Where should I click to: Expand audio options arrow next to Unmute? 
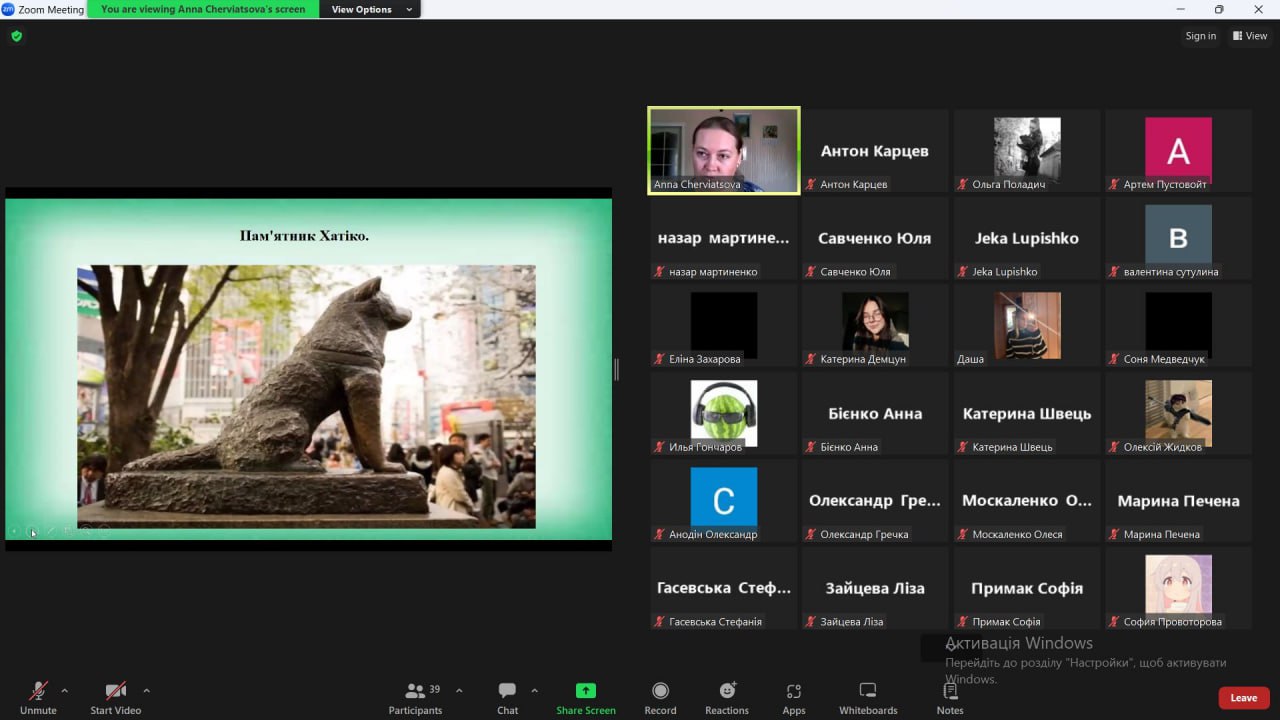tap(65, 690)
